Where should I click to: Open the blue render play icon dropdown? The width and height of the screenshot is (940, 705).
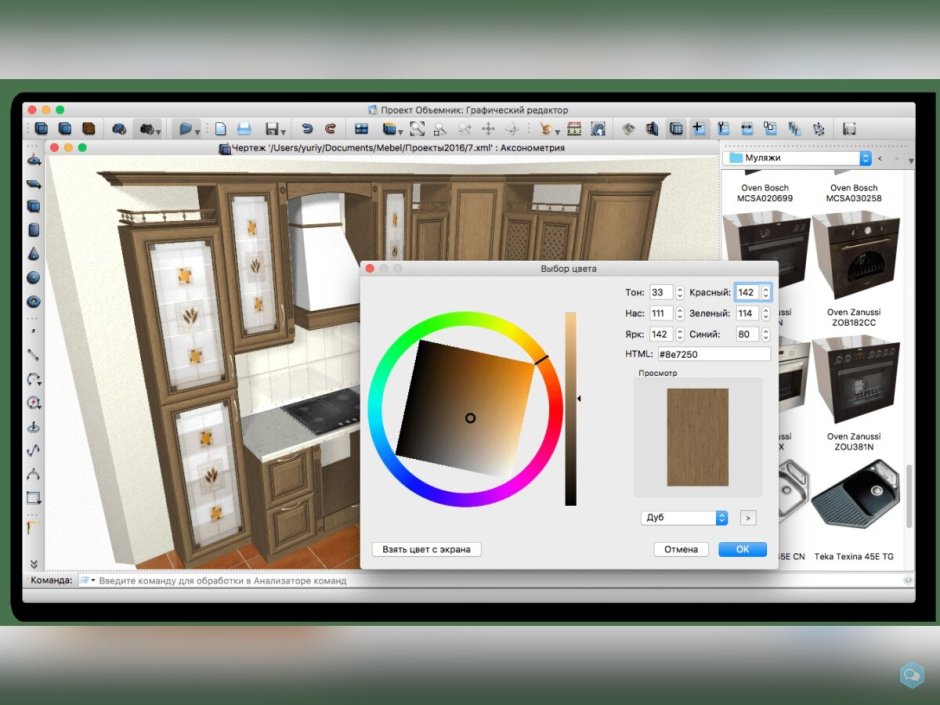coord(197,132)
